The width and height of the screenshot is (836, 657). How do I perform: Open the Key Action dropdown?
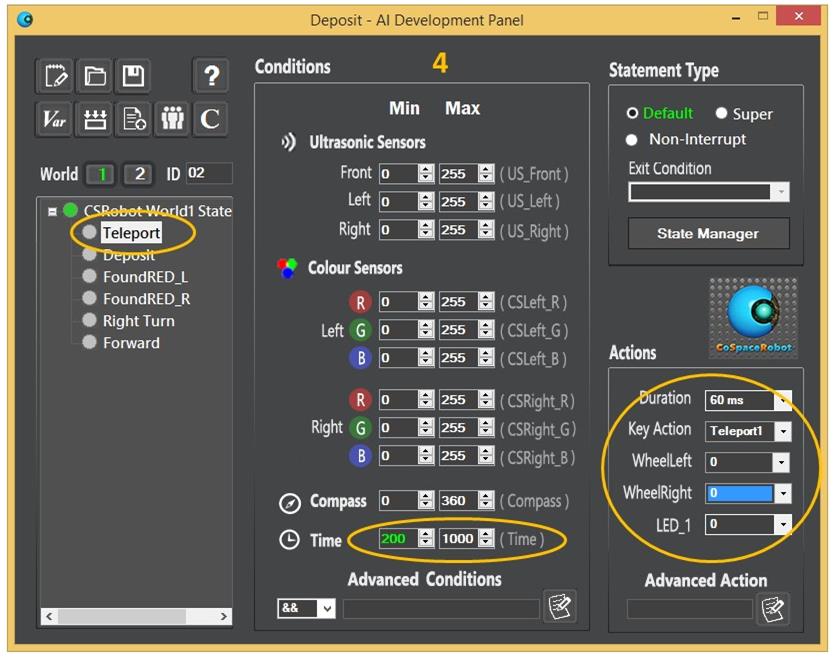tap(782, 432)
